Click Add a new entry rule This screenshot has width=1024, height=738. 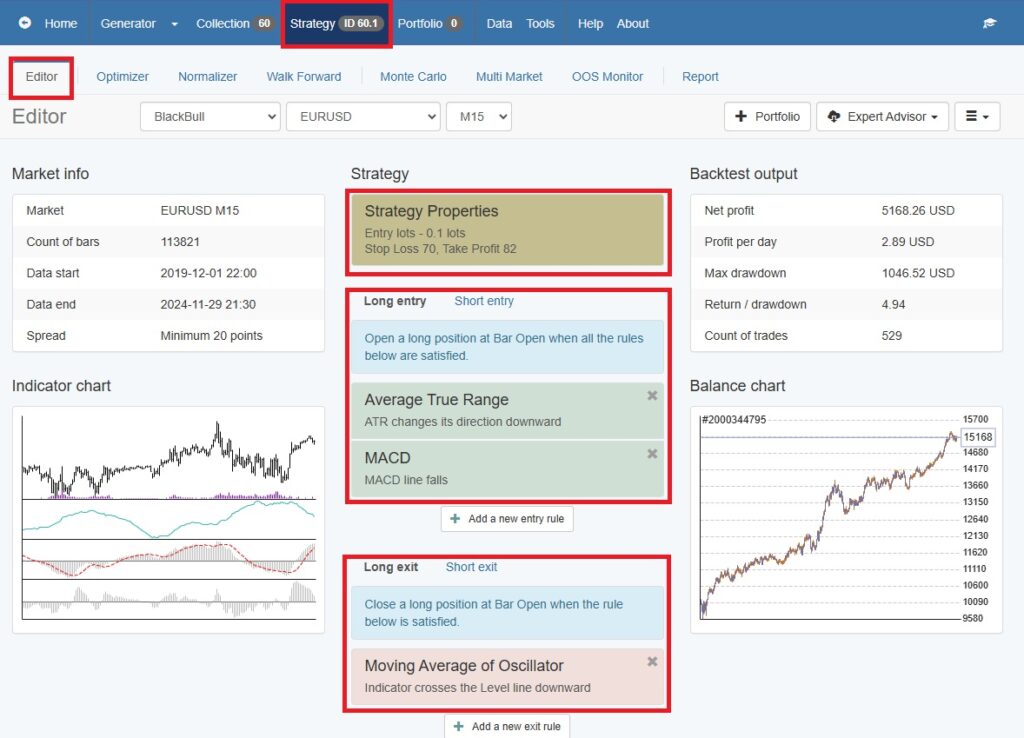coord(507,519)
